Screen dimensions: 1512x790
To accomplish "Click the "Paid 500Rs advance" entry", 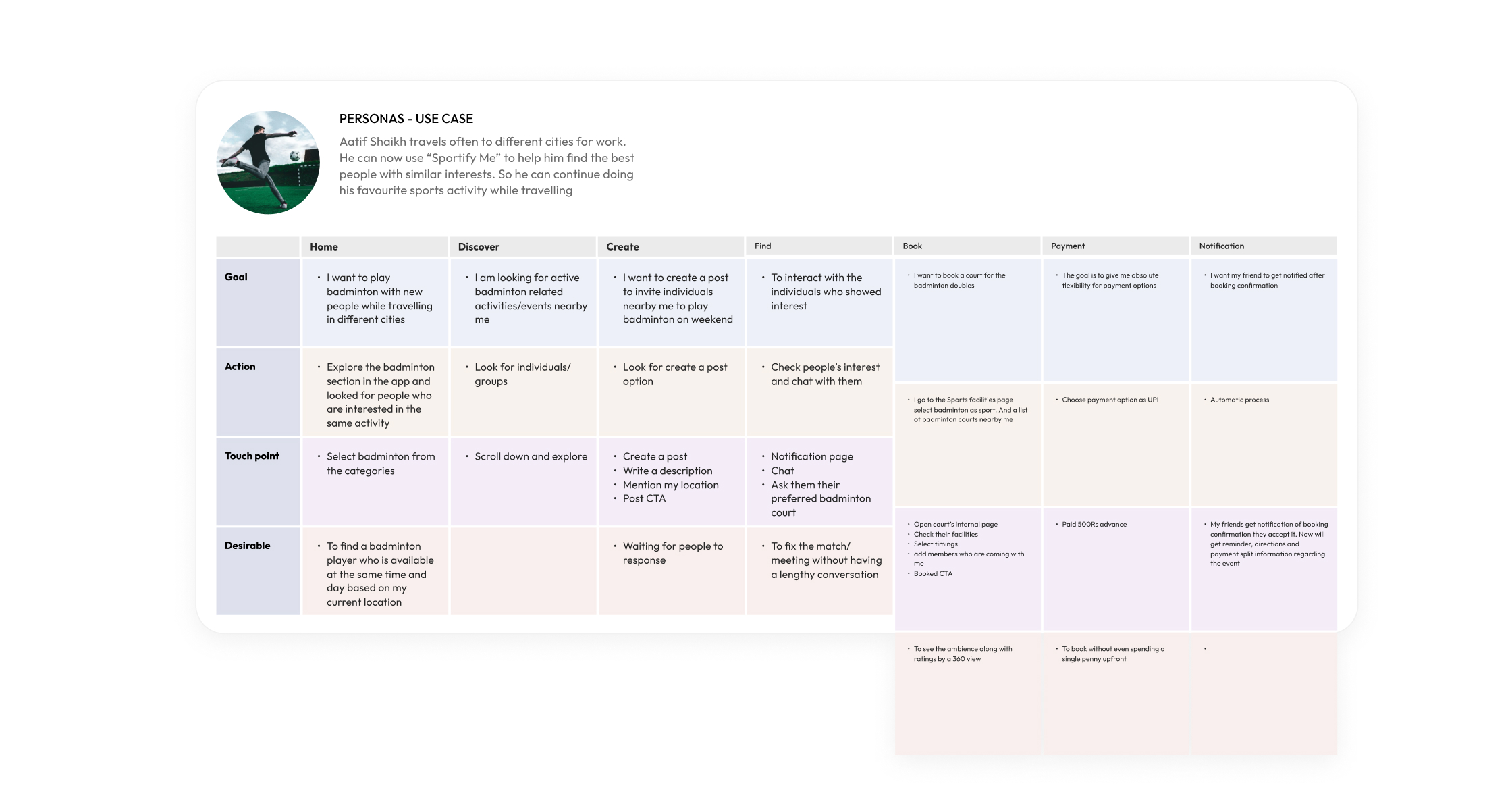I will click(1094, 525).
